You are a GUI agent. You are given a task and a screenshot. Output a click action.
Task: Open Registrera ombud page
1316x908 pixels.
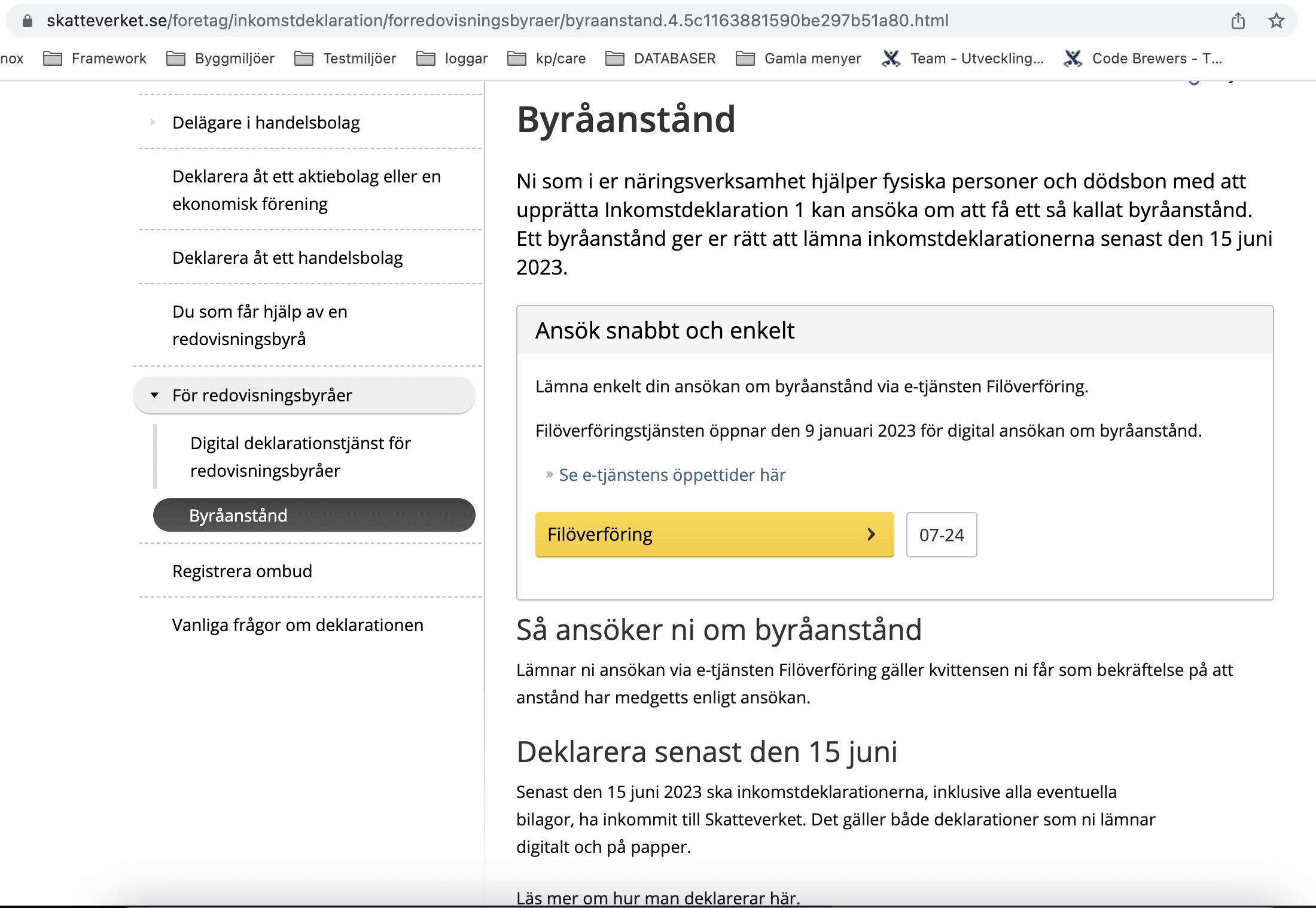[242, 571]
